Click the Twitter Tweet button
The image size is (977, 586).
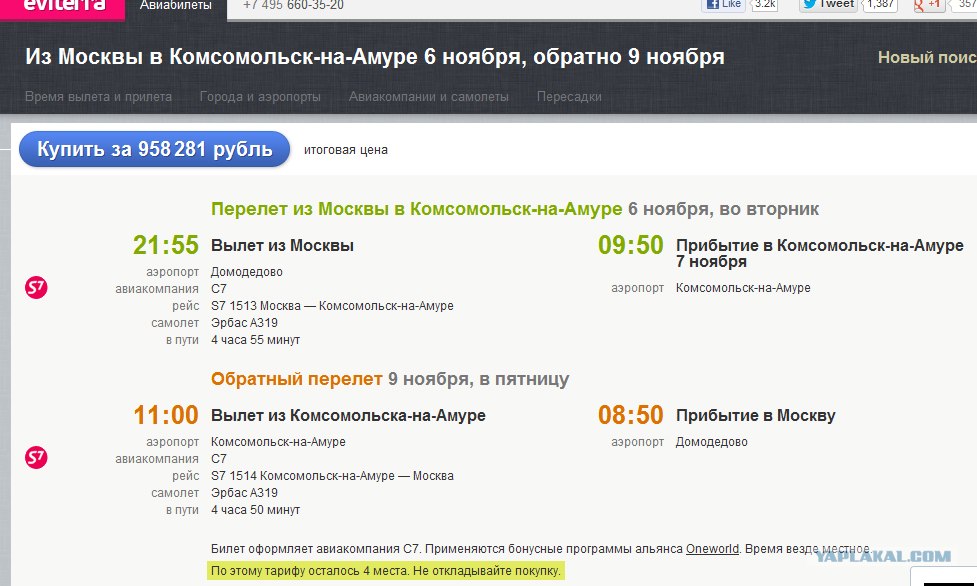click(828, 4)
